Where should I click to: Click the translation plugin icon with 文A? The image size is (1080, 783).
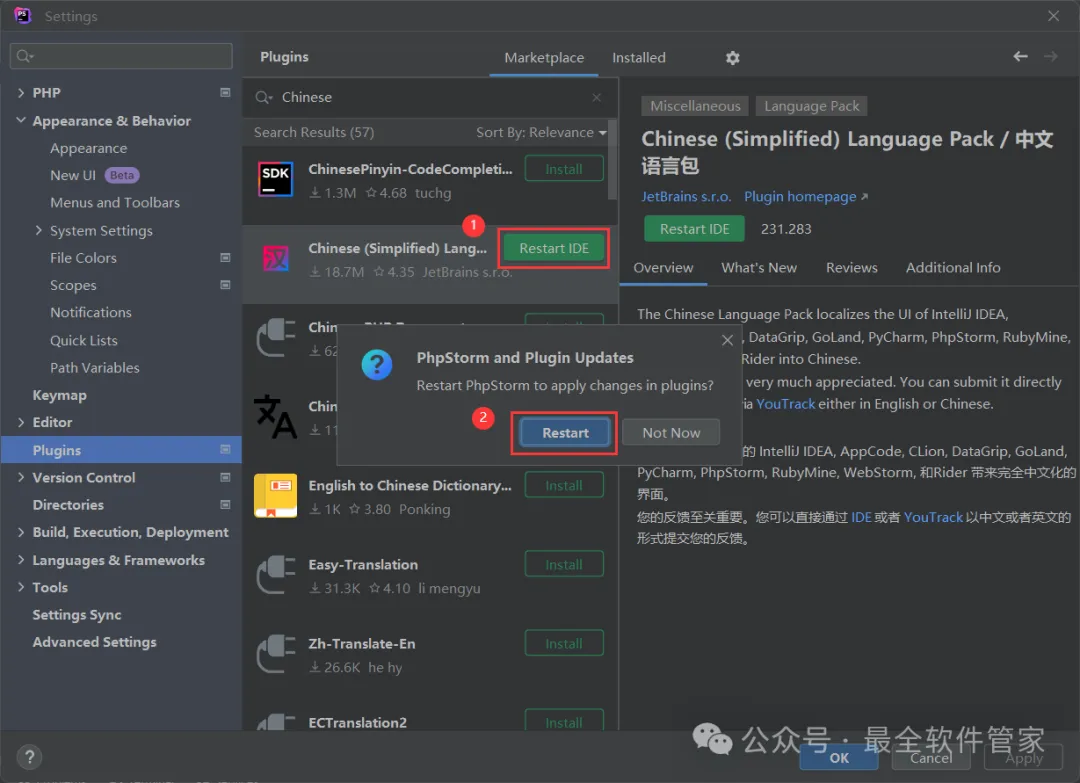point(275,417)
